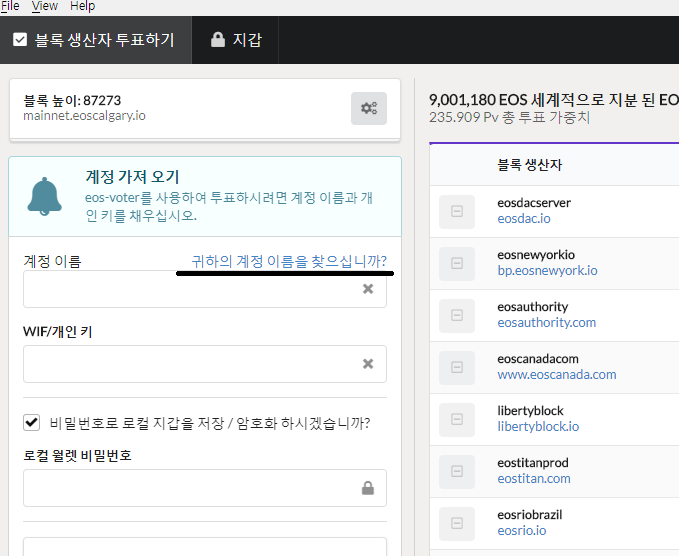Image resolution: width=679 pixels, height=556 pixels.
Task: Open the Help menu
Action: tap(82, 6)
